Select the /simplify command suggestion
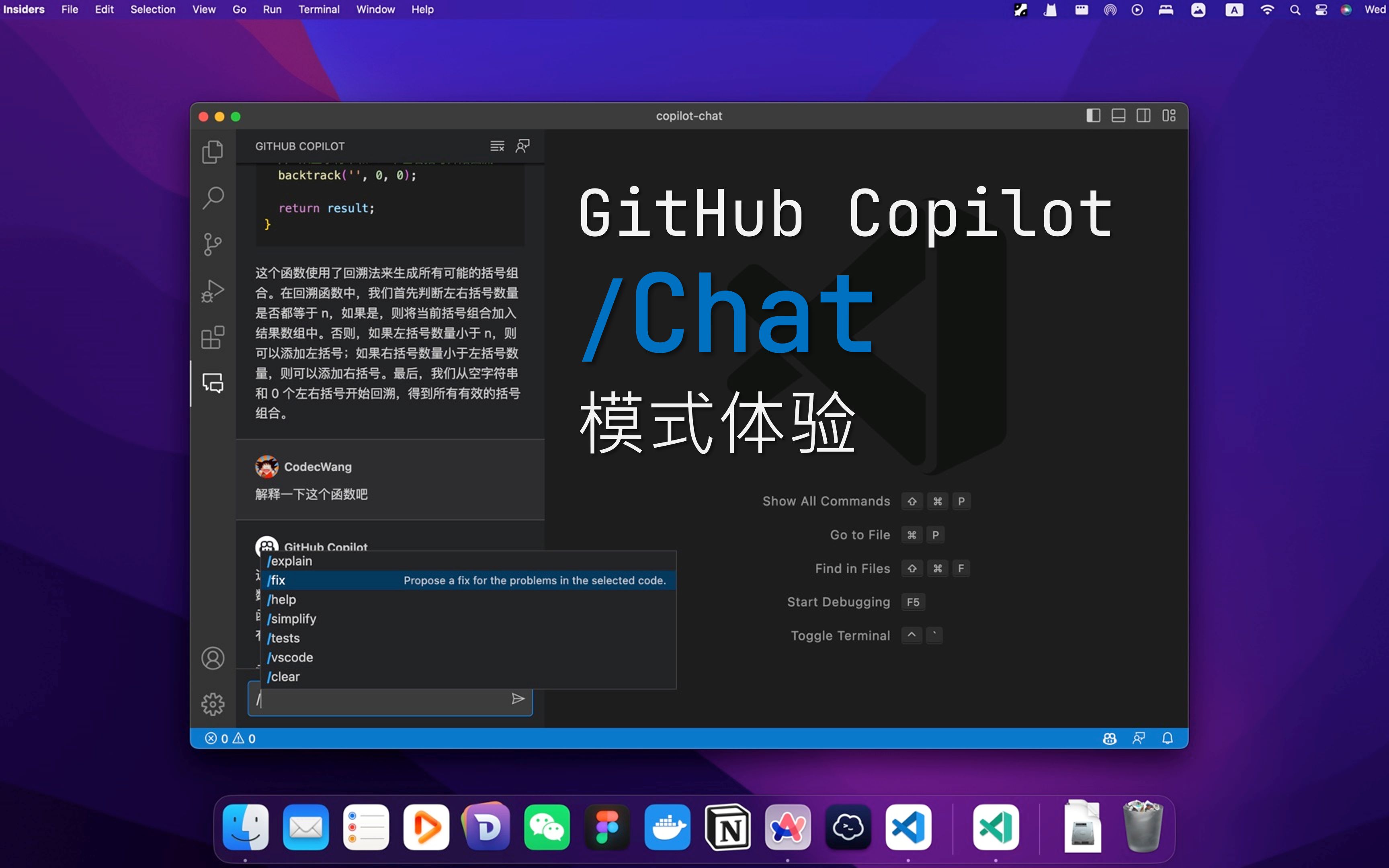This screenshot has width=1389, height=868. coord(468,619)
